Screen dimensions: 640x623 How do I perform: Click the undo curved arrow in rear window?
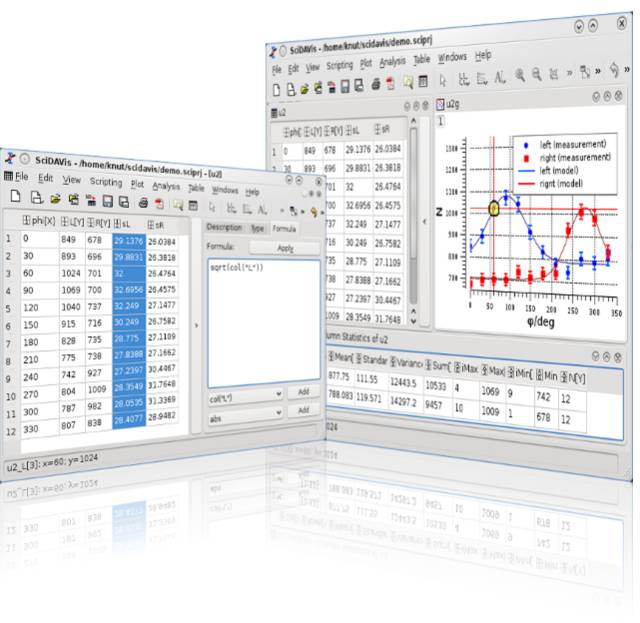(x=614, y=70)
